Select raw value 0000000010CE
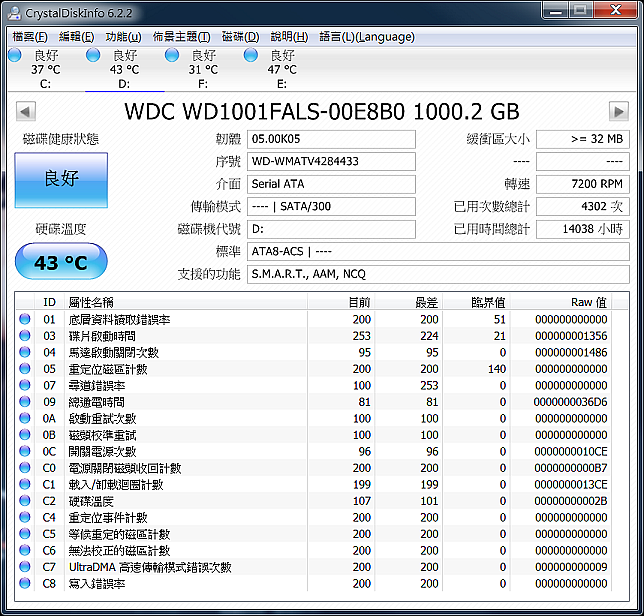 tap(571, 451)
